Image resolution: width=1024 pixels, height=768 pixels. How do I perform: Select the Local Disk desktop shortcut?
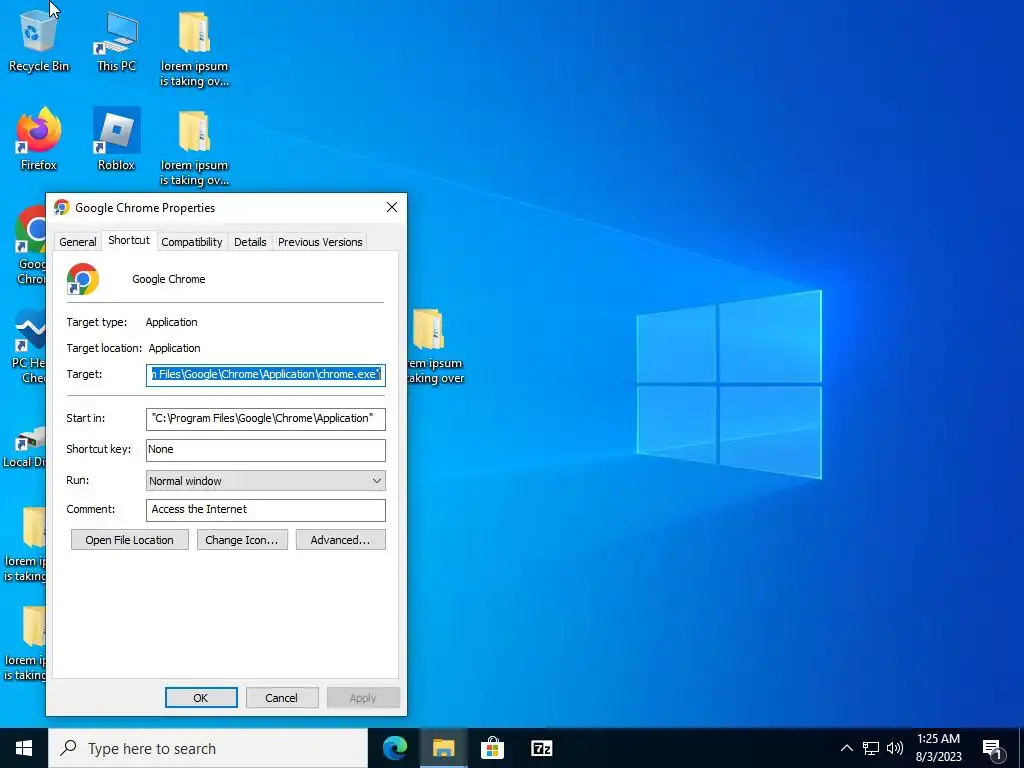(25, 446)
